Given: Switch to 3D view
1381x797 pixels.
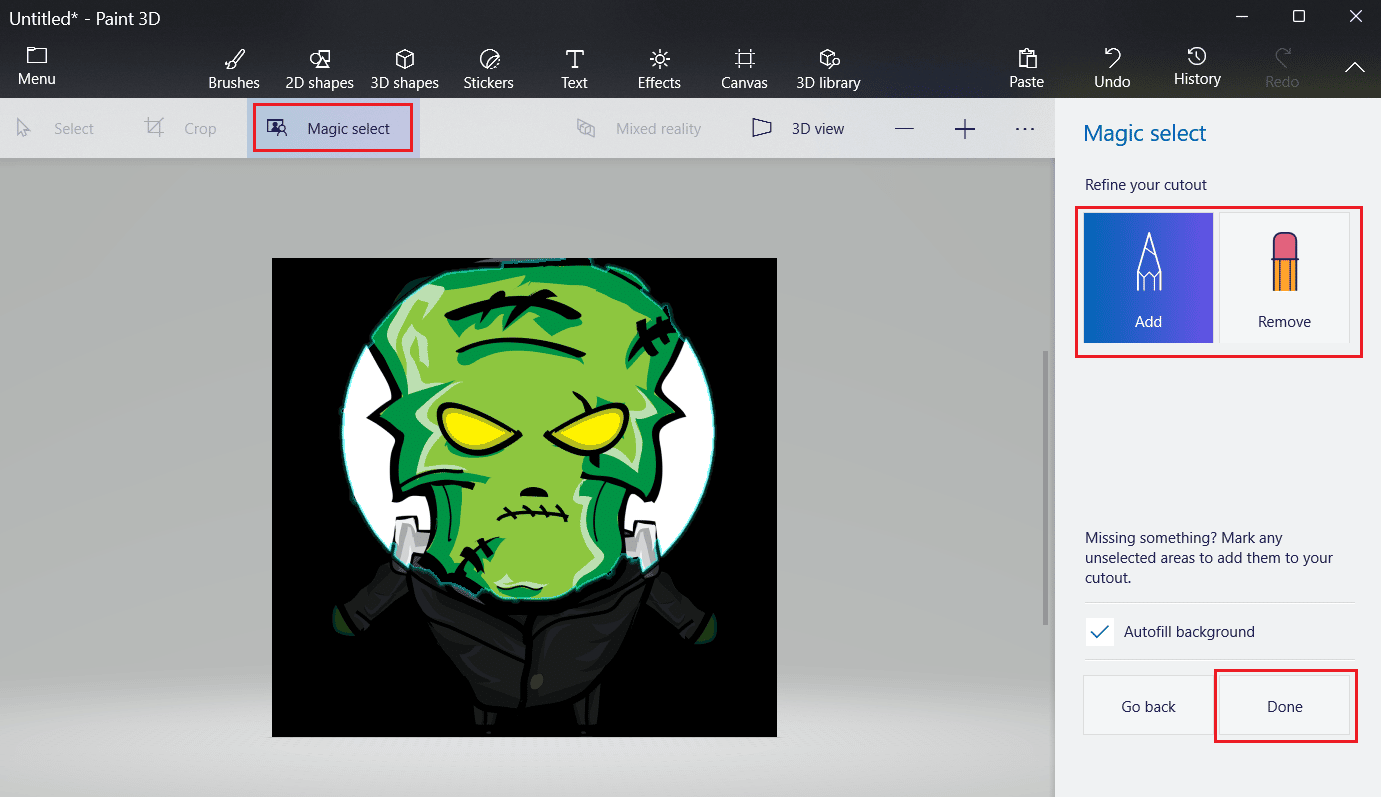Looking at the screenshot, I should pyautogui.click(x=798, y=128).
